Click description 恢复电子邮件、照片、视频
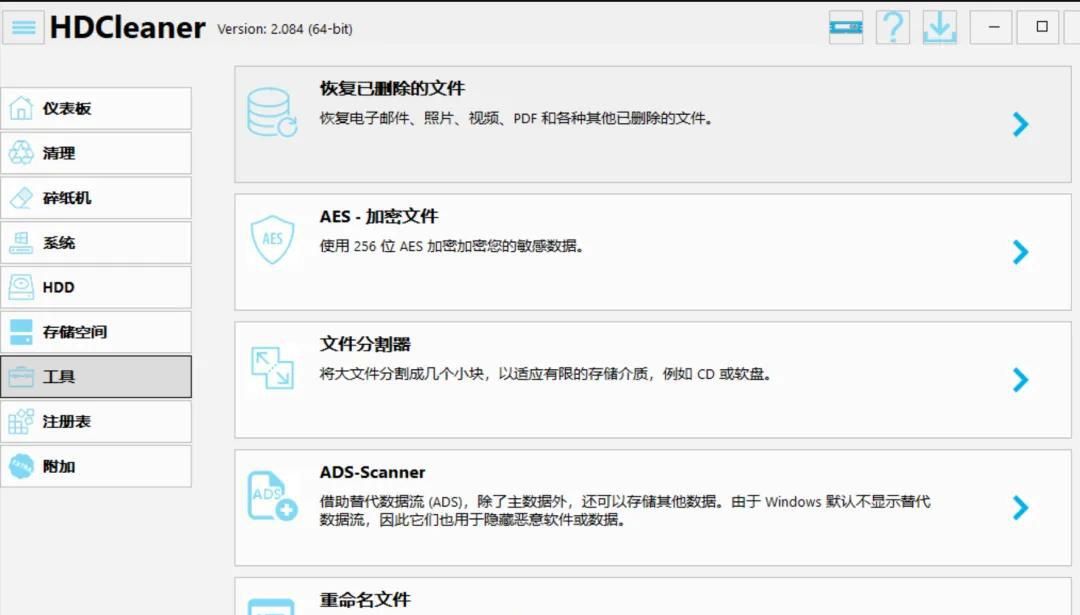The width and height of the screenshot is (1080, 615). click(x=516, y=118)
